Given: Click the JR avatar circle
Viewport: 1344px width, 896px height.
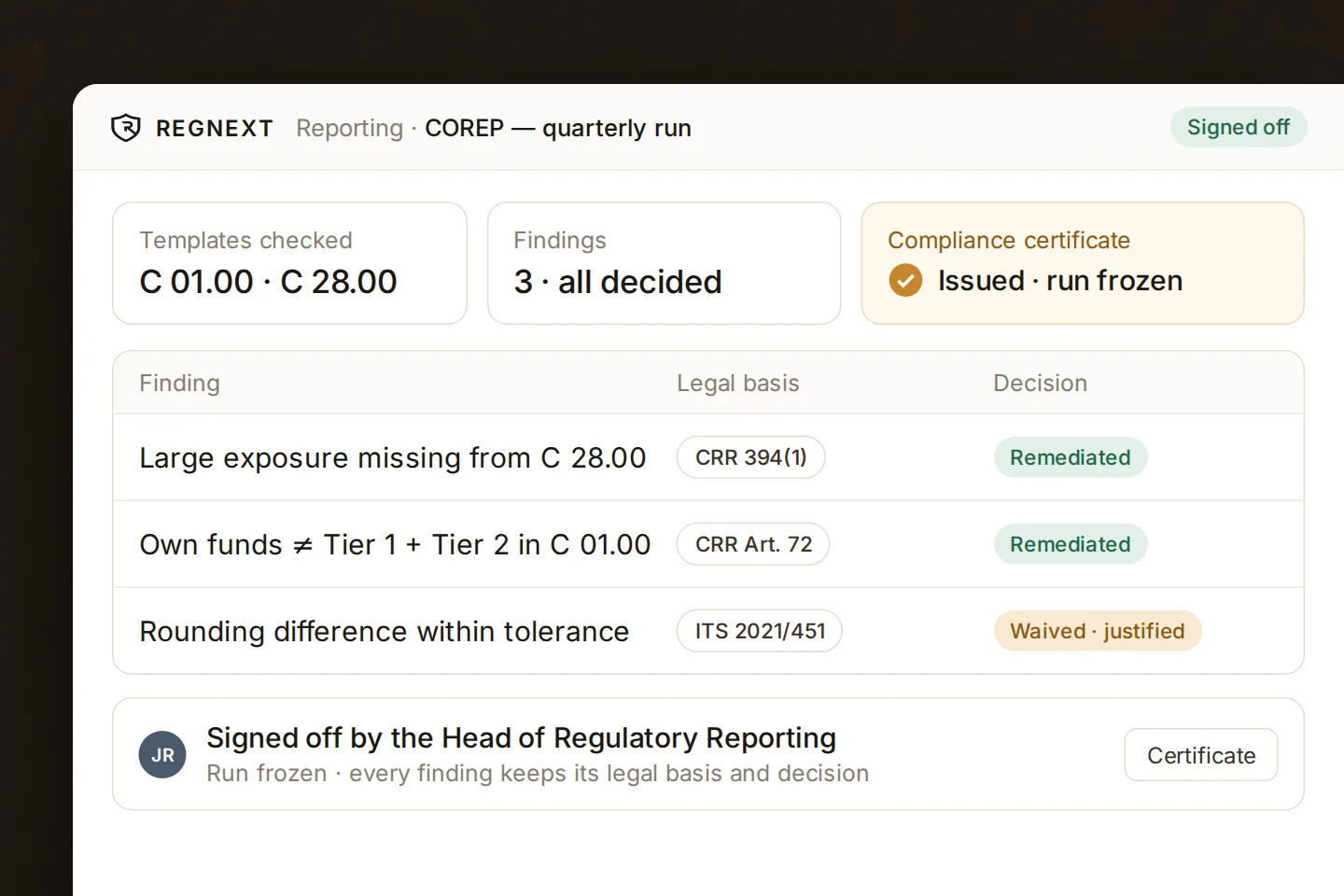Looking at the screenshot, I should click(x=162, y=754).
